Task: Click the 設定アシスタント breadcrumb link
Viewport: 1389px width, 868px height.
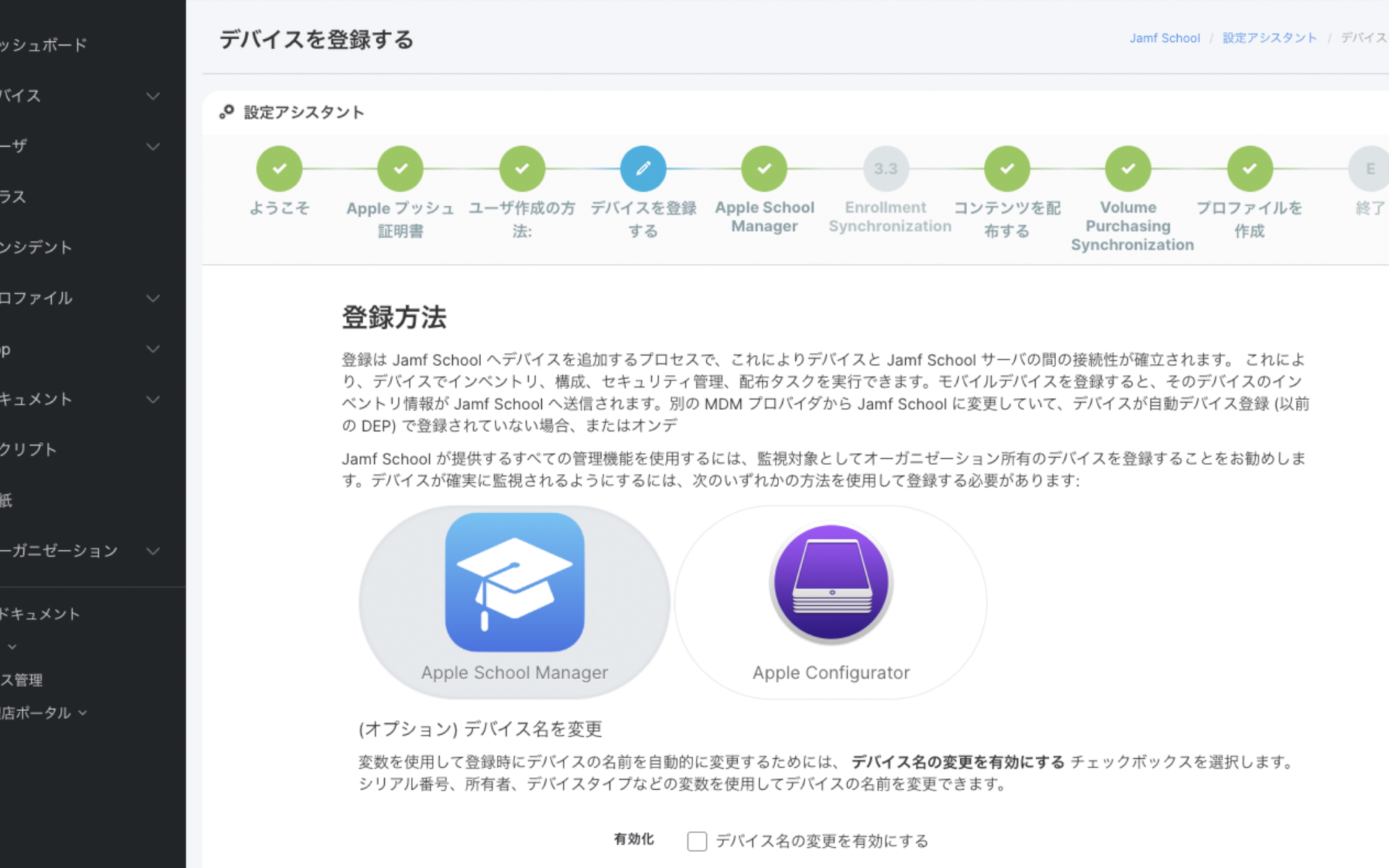Action: (1269, 38)
